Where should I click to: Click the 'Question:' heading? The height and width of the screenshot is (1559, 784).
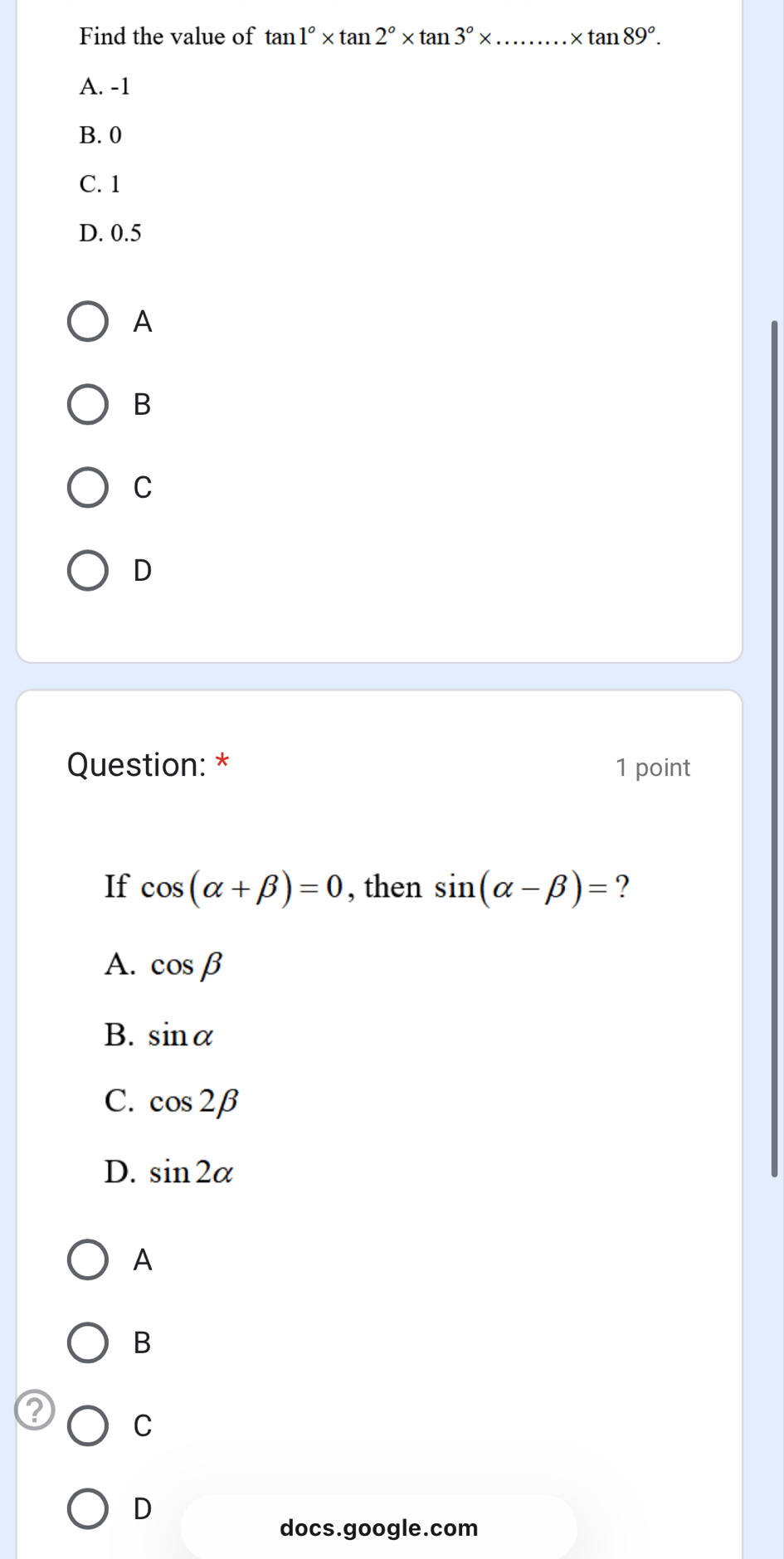pyautogui.click(x=136, y=765)
